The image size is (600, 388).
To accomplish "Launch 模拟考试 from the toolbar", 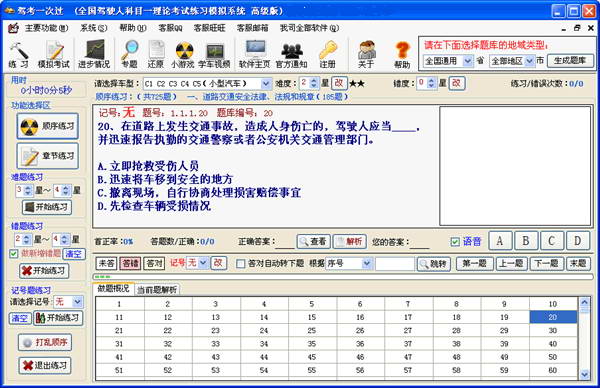I will point(54,55).
